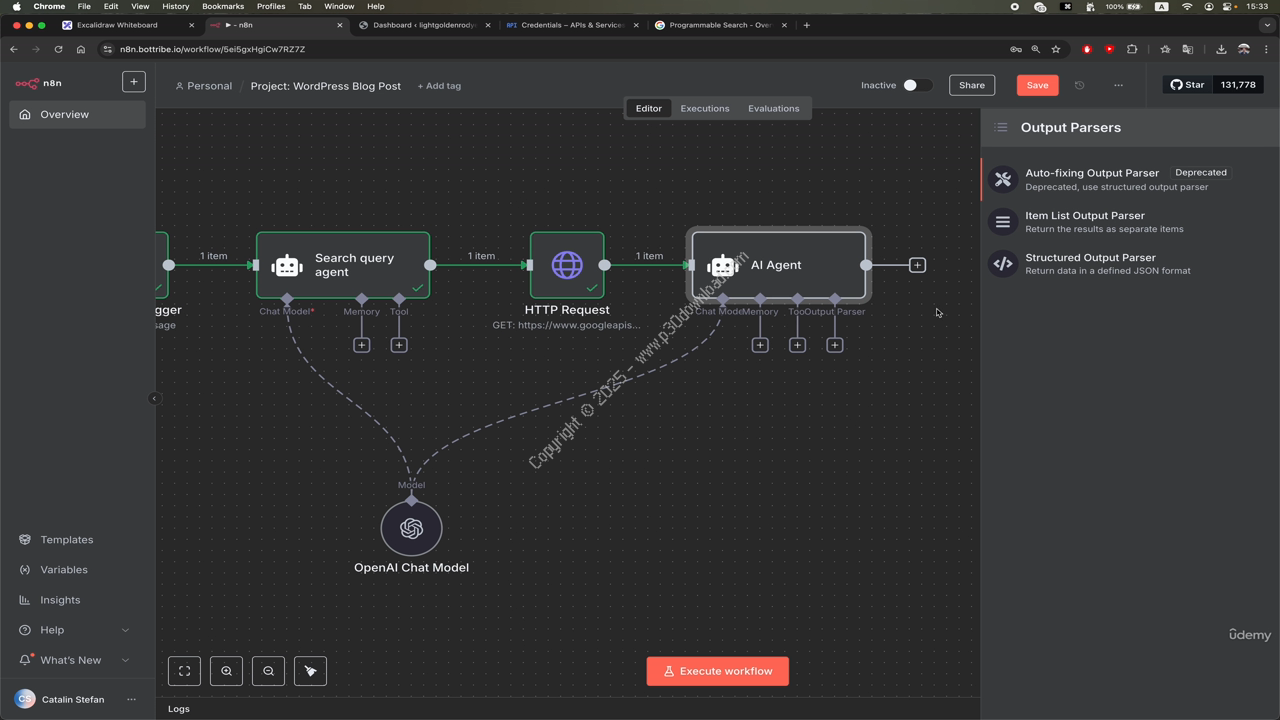Add Tool to Search query agent
Screen dimensions: 1280x720
(x=399, y=345)
